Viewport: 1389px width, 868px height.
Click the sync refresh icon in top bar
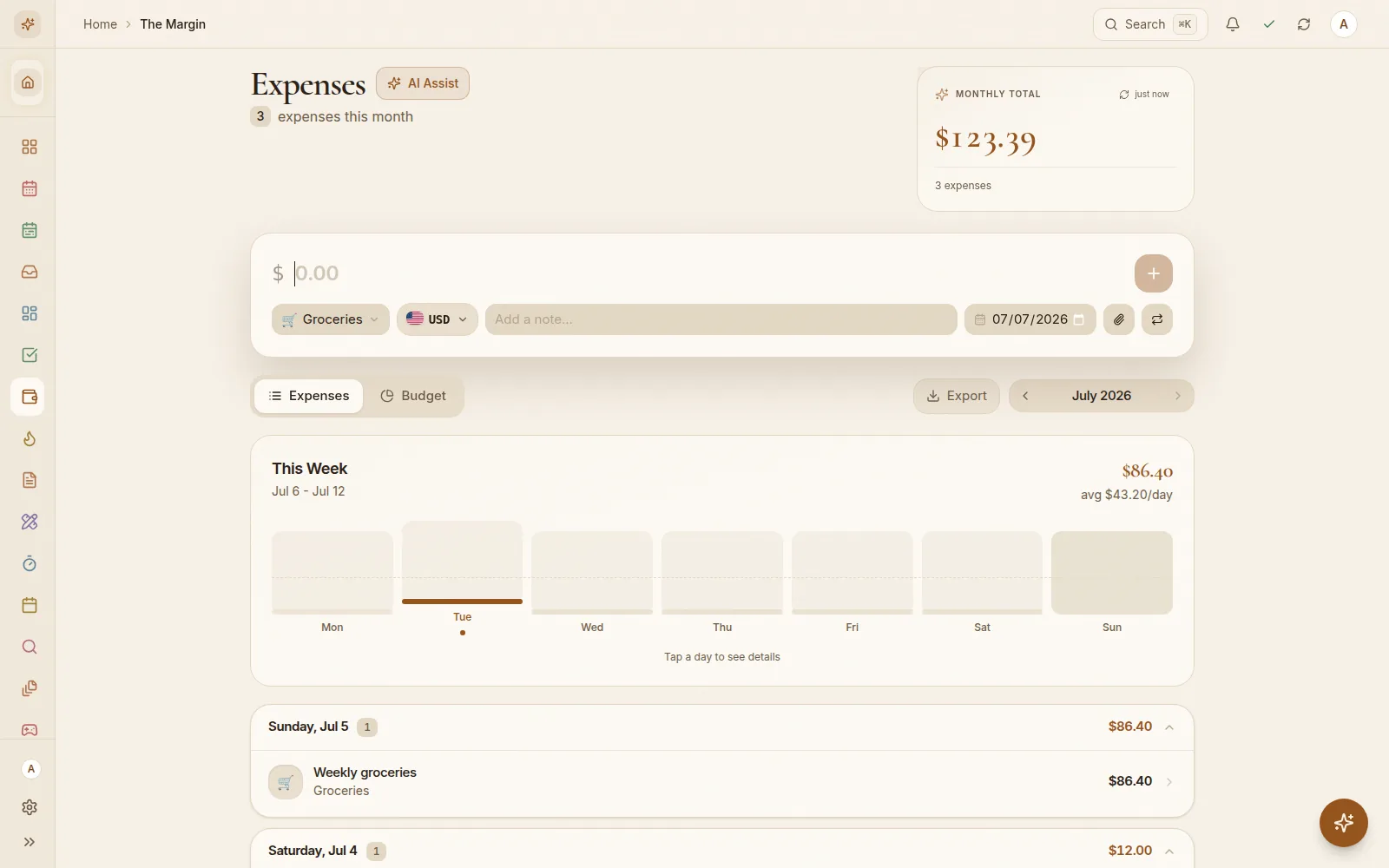click(1304, 24)
